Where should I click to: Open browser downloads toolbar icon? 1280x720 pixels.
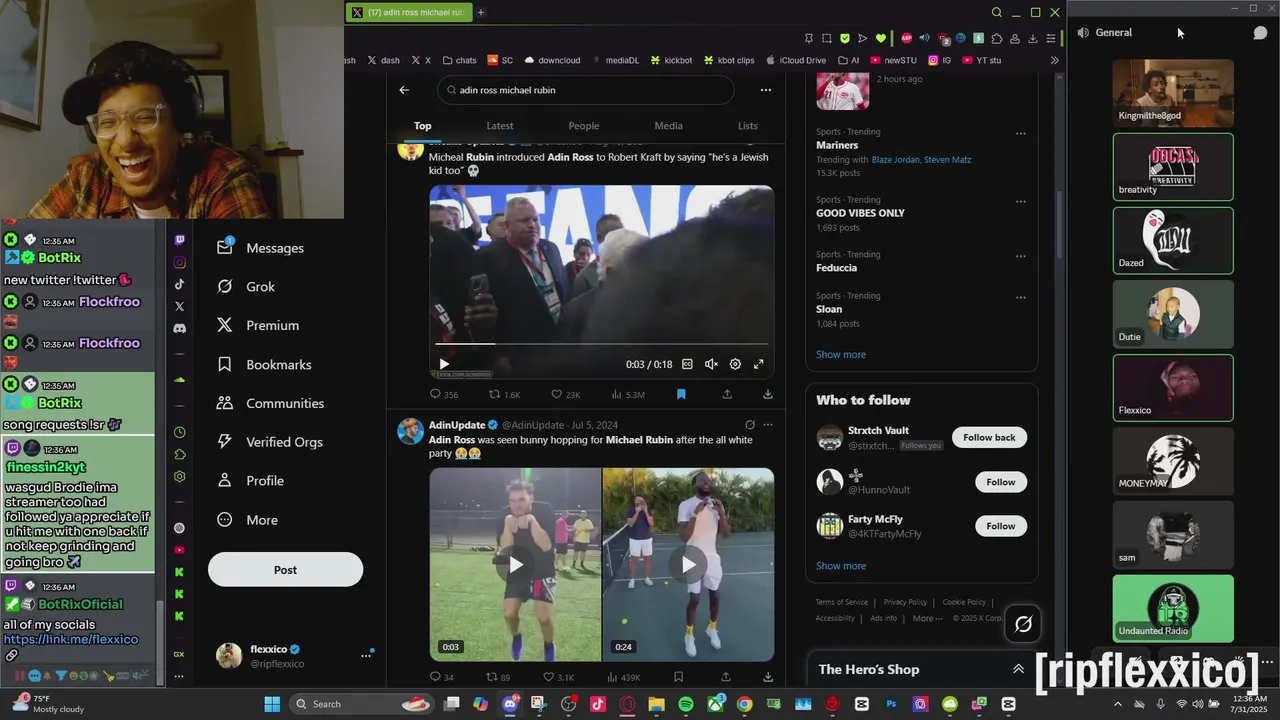point(1033,38)
